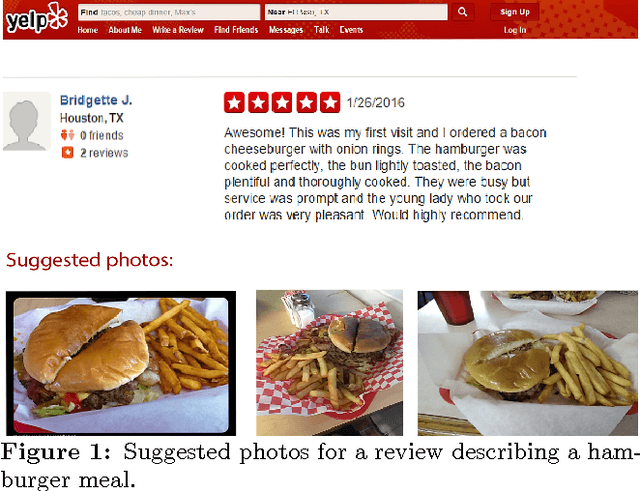Click the friends icon beside 0 friends
This screenshot has height=491, width=640.
[68, 135]
